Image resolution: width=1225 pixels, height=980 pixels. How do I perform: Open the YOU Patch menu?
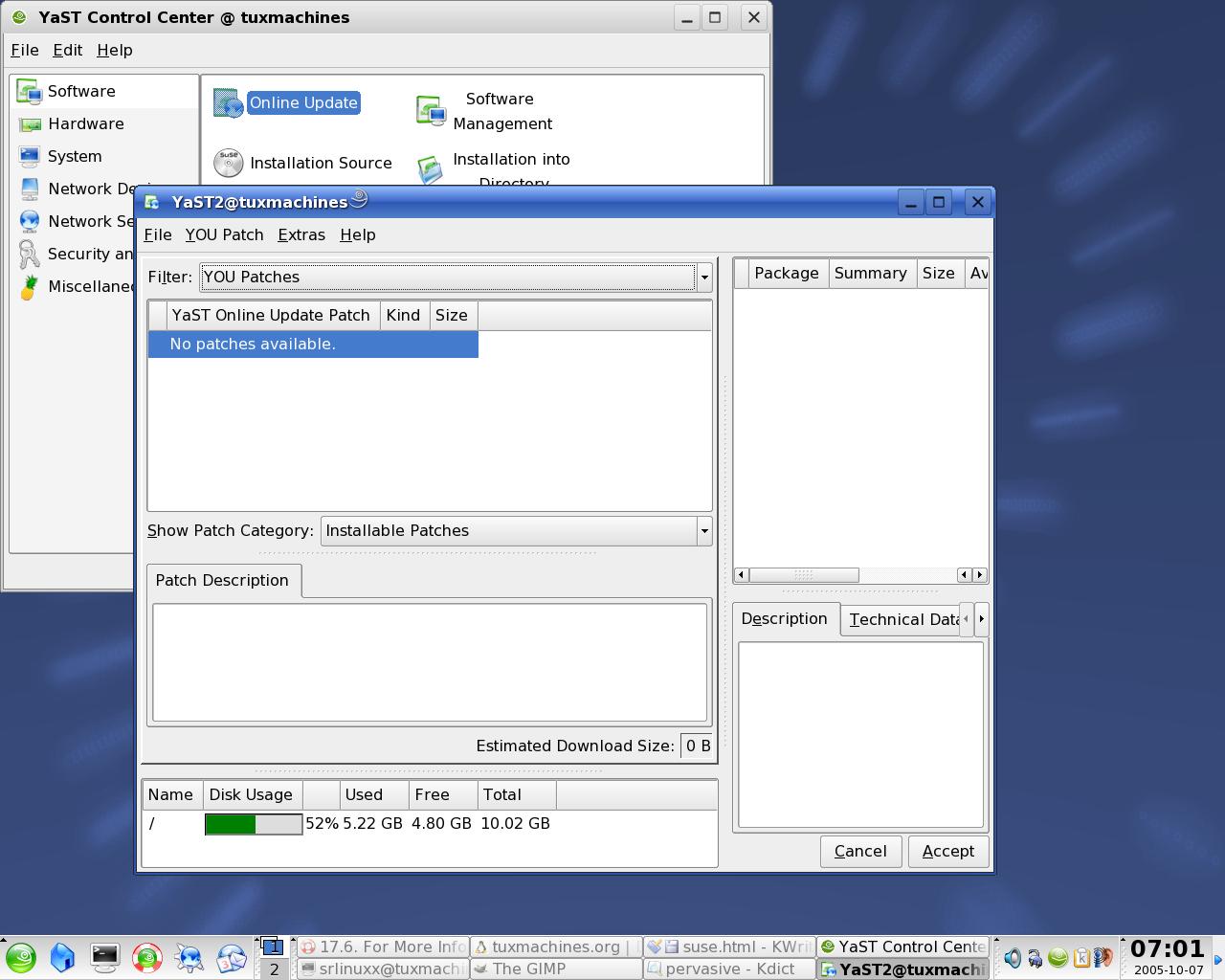pyautogui.click(x=224, y=234)
